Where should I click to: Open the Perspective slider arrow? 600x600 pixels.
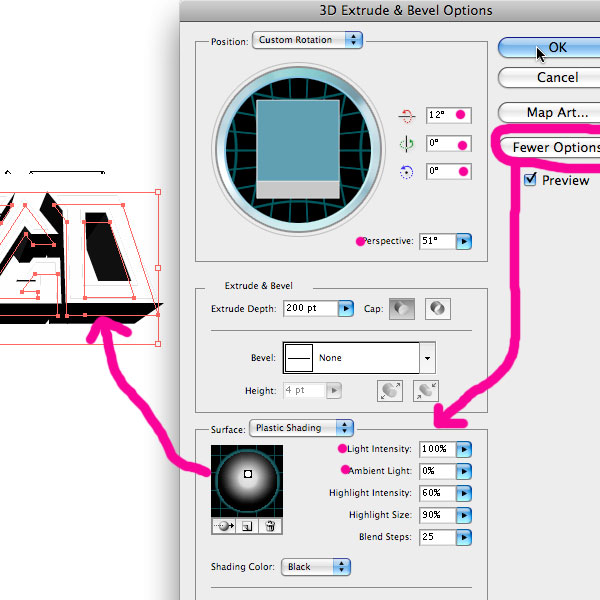coord(464,241)
